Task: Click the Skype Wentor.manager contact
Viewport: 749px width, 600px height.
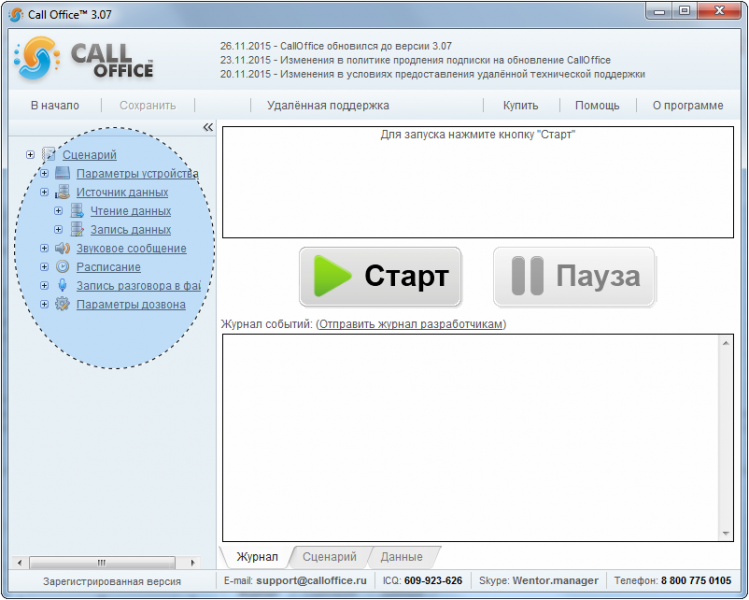Action: click(555, 580)
